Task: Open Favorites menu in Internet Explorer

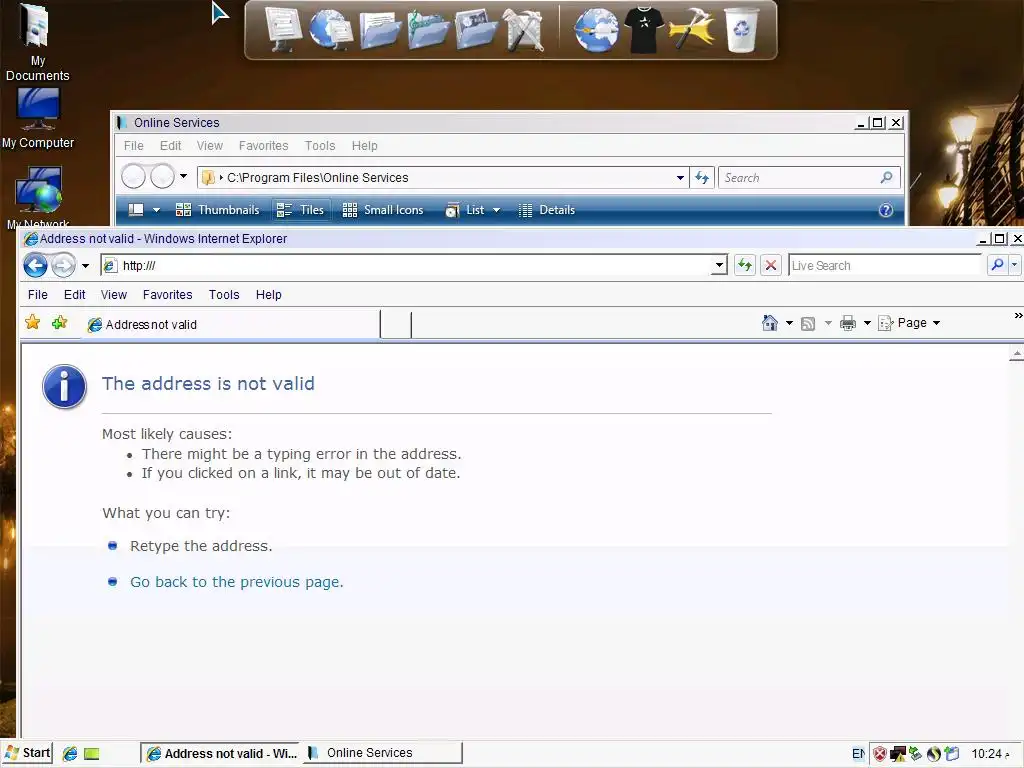Action: click(x=168, y=295)
